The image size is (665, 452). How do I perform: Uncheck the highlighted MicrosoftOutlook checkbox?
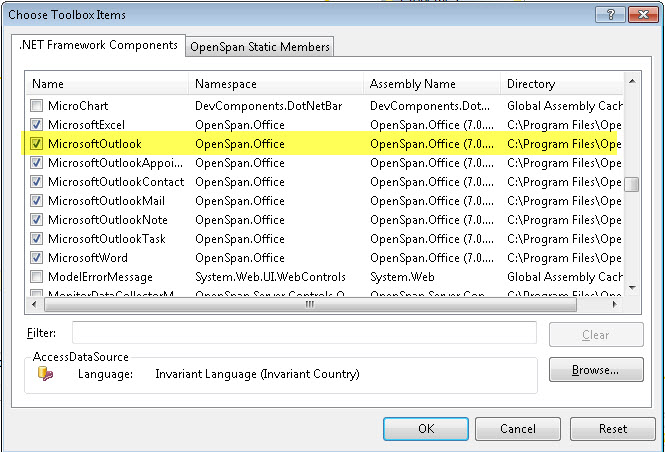click(x=37, y=144)
